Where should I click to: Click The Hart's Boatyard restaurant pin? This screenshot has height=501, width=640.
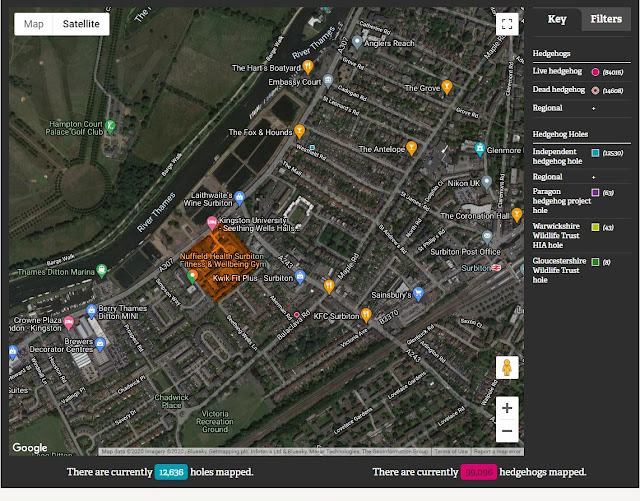[308, 67]
